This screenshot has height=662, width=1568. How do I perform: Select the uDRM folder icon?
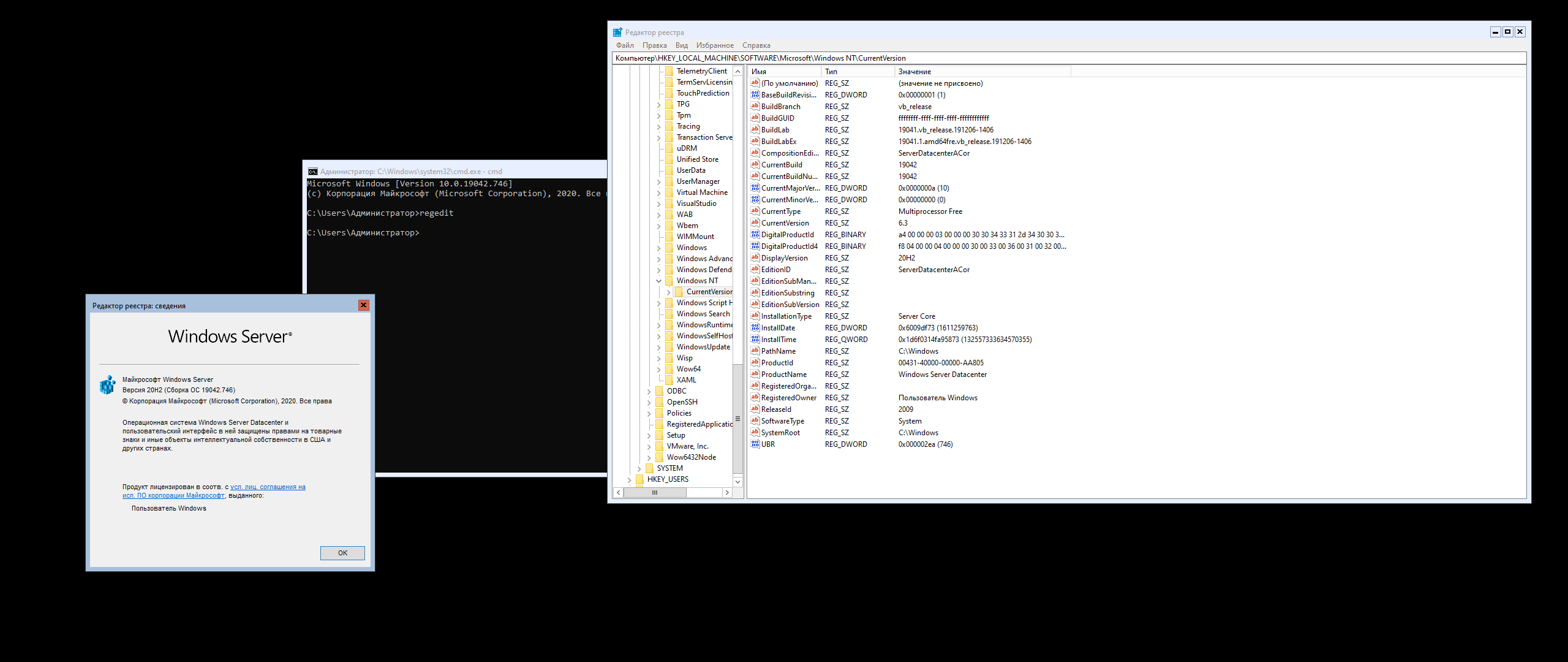(x=669, y=148)
